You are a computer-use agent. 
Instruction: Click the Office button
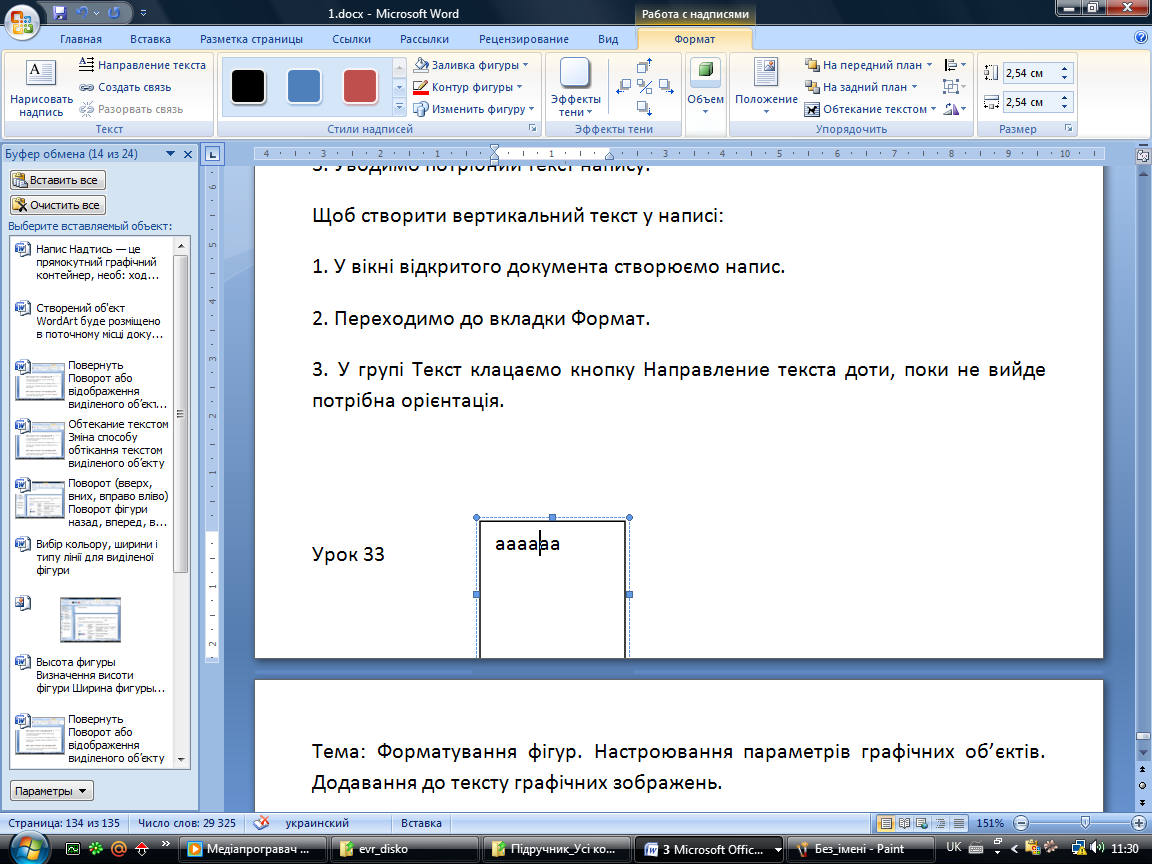pos(21,21)
